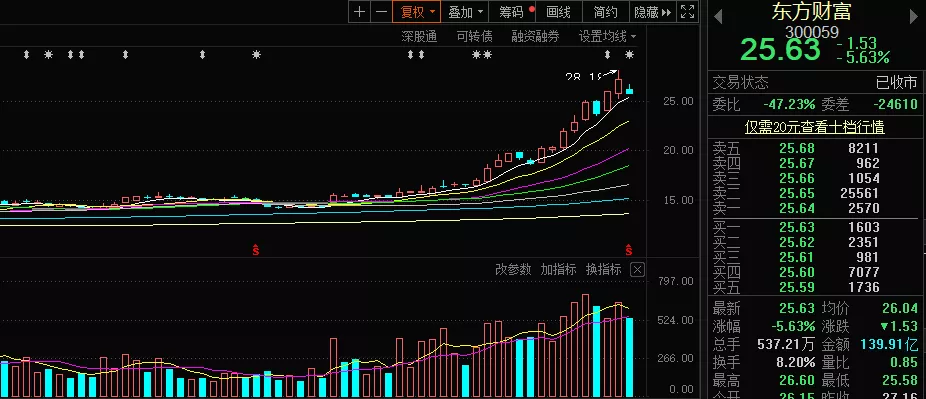Viewport: 926px width, 399px height.
Task: Click the leftmost double-arrow event marker
Action: pos(26,55)
